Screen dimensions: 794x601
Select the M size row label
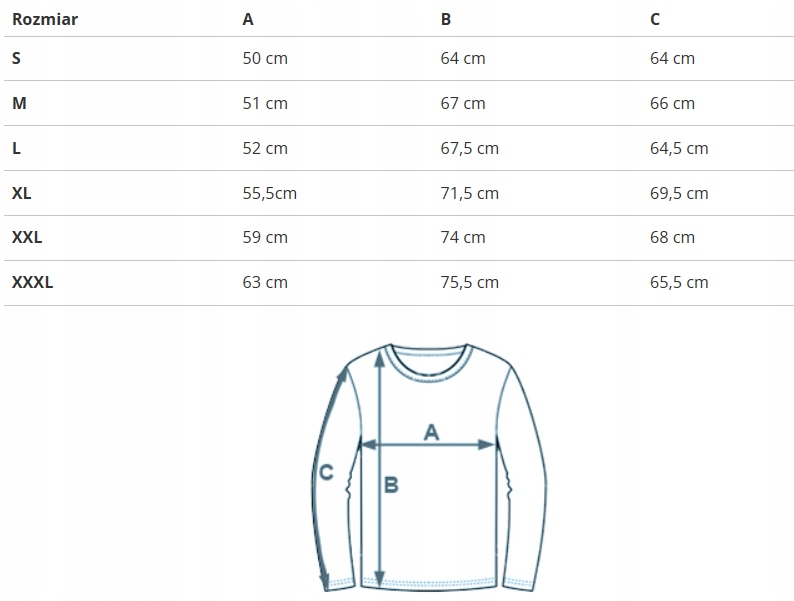(19, 103)
